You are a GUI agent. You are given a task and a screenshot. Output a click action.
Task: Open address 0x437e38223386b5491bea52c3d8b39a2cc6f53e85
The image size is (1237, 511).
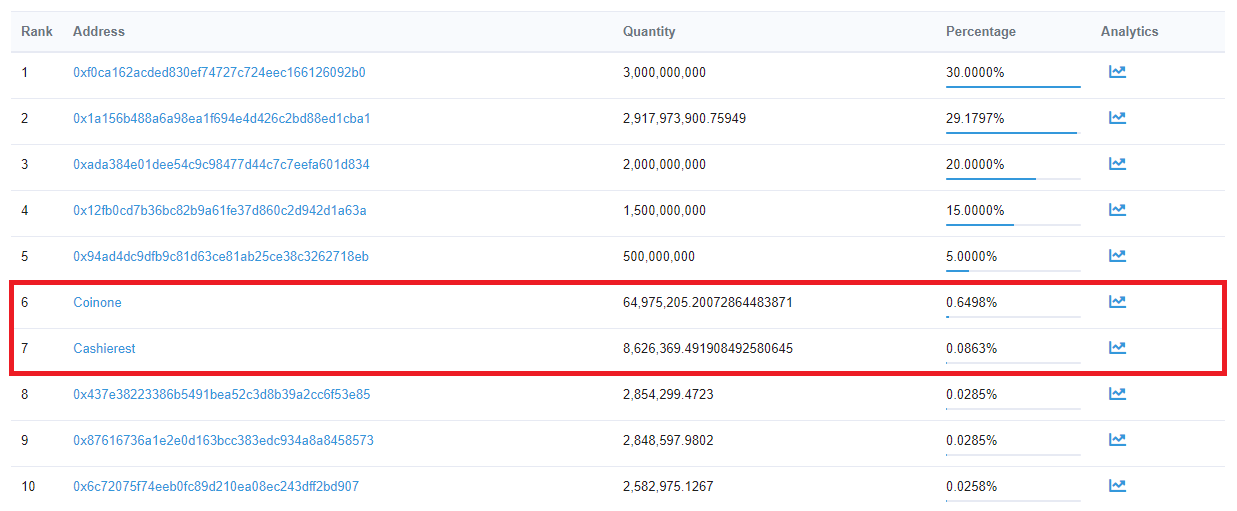coord(222,395)
